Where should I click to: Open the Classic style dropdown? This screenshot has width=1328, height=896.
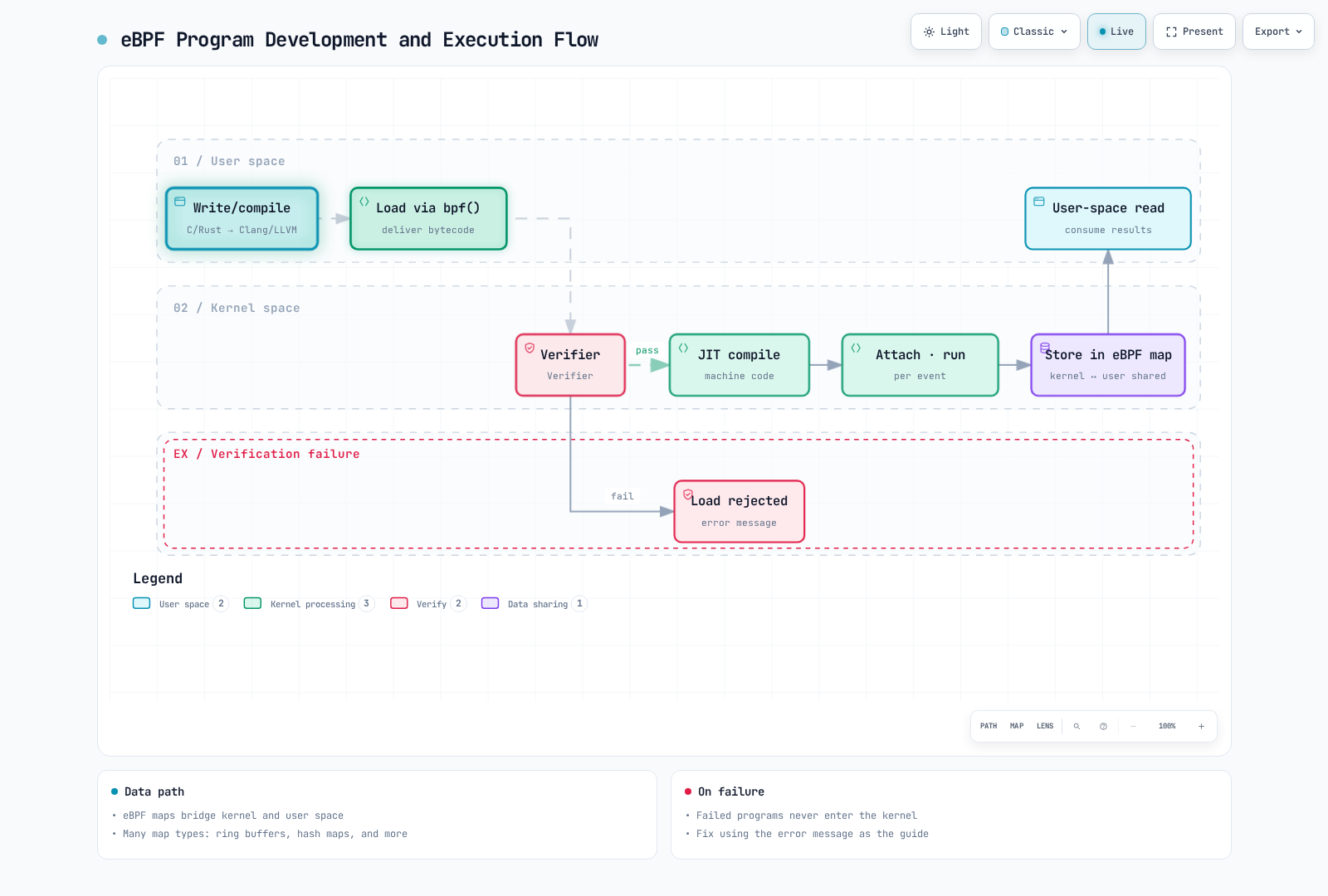tap(1034, 32)
